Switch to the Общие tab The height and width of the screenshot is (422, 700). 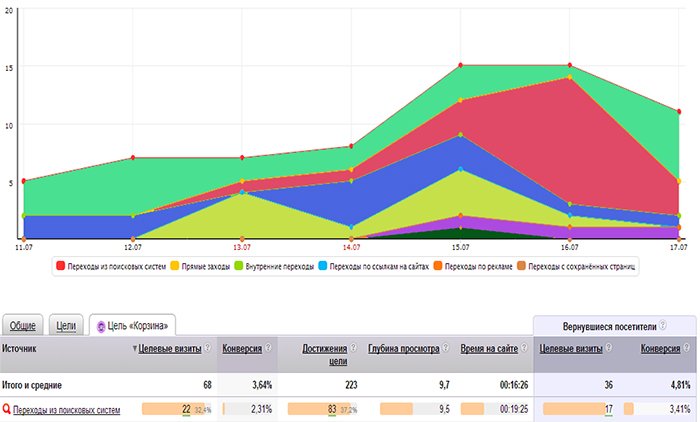click(22, 325)
